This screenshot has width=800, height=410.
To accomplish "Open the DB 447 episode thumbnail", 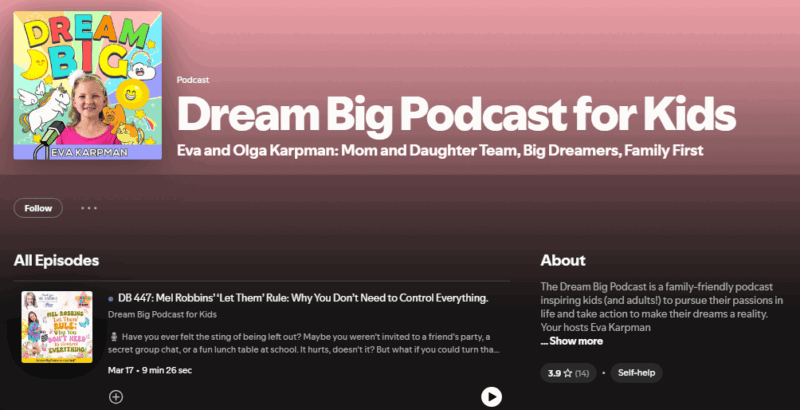I will (x=57, y=327).
